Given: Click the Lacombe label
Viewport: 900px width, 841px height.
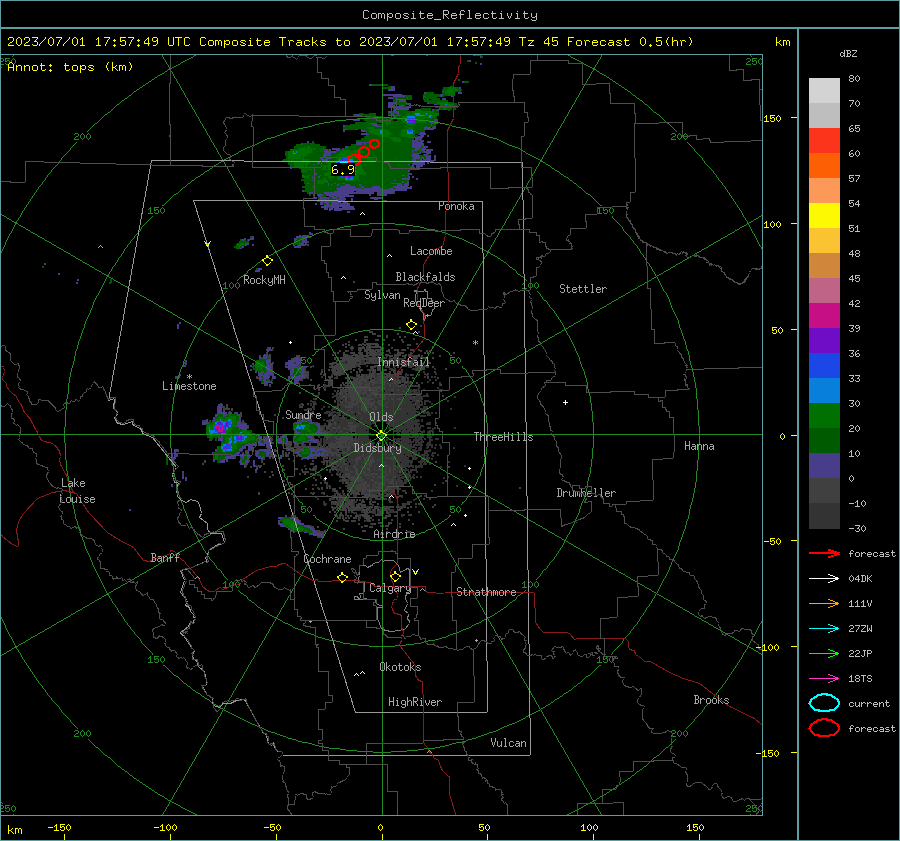Looking at the screenshot, I should 431,251.
